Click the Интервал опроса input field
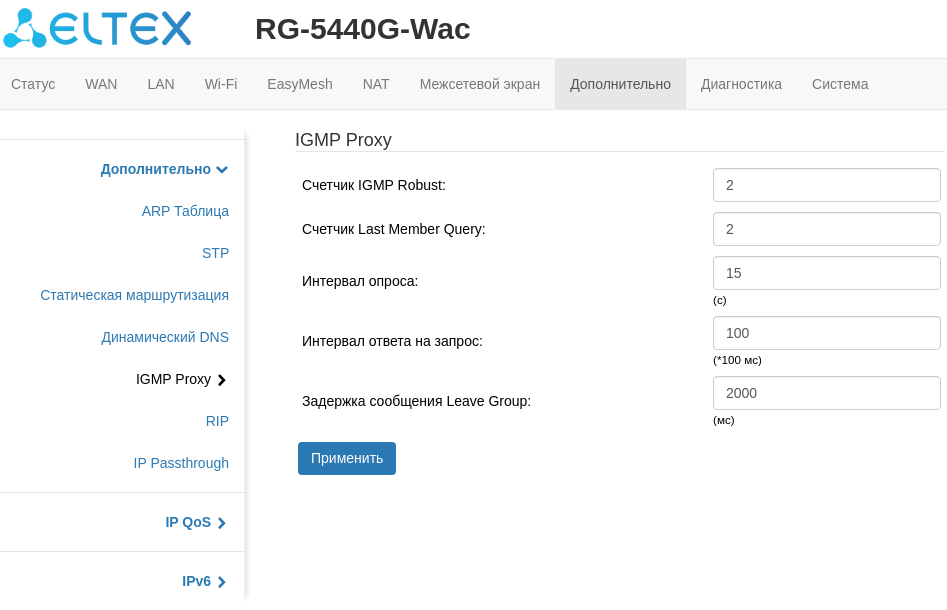Screen dimensions: 947x610 (826, 273)
